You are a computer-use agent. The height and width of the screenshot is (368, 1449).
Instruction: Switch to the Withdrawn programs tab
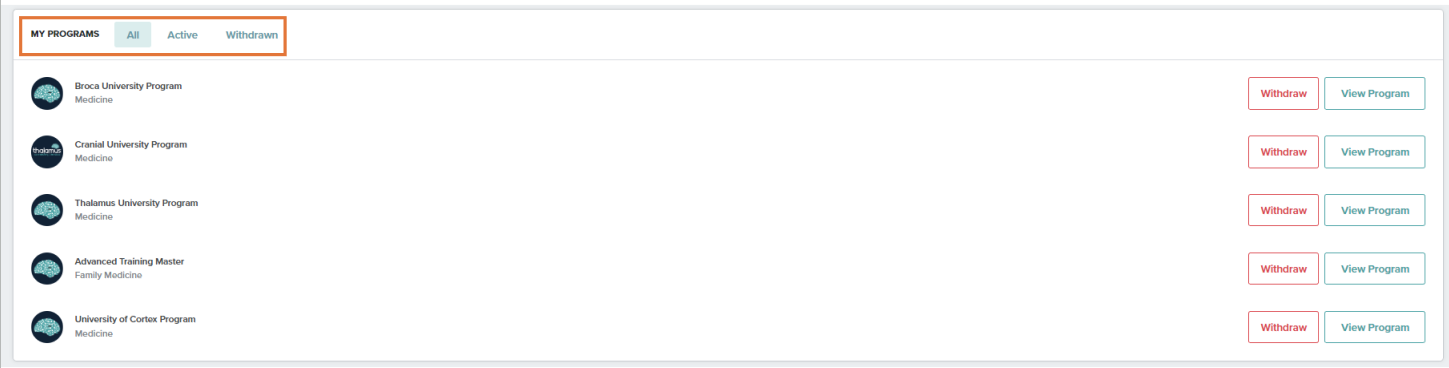click(x=251, y=35)
